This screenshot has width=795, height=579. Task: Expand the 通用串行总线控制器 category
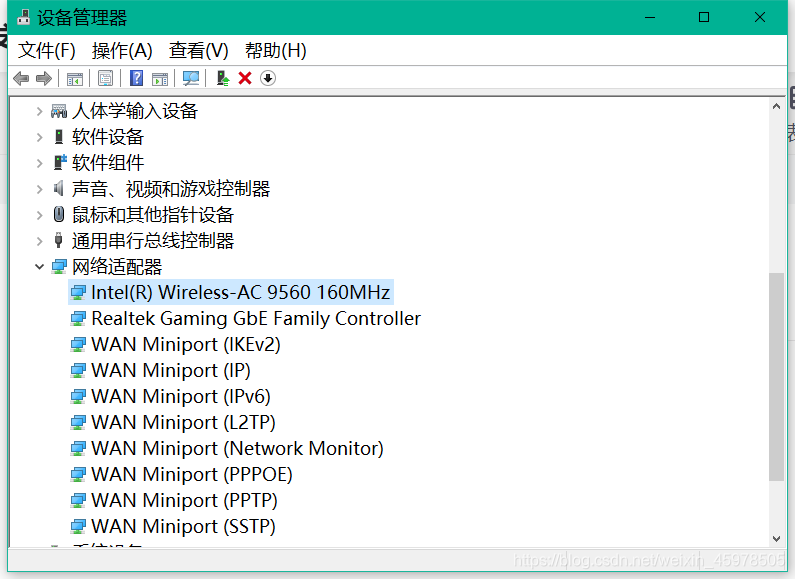[x=40, y=241]
